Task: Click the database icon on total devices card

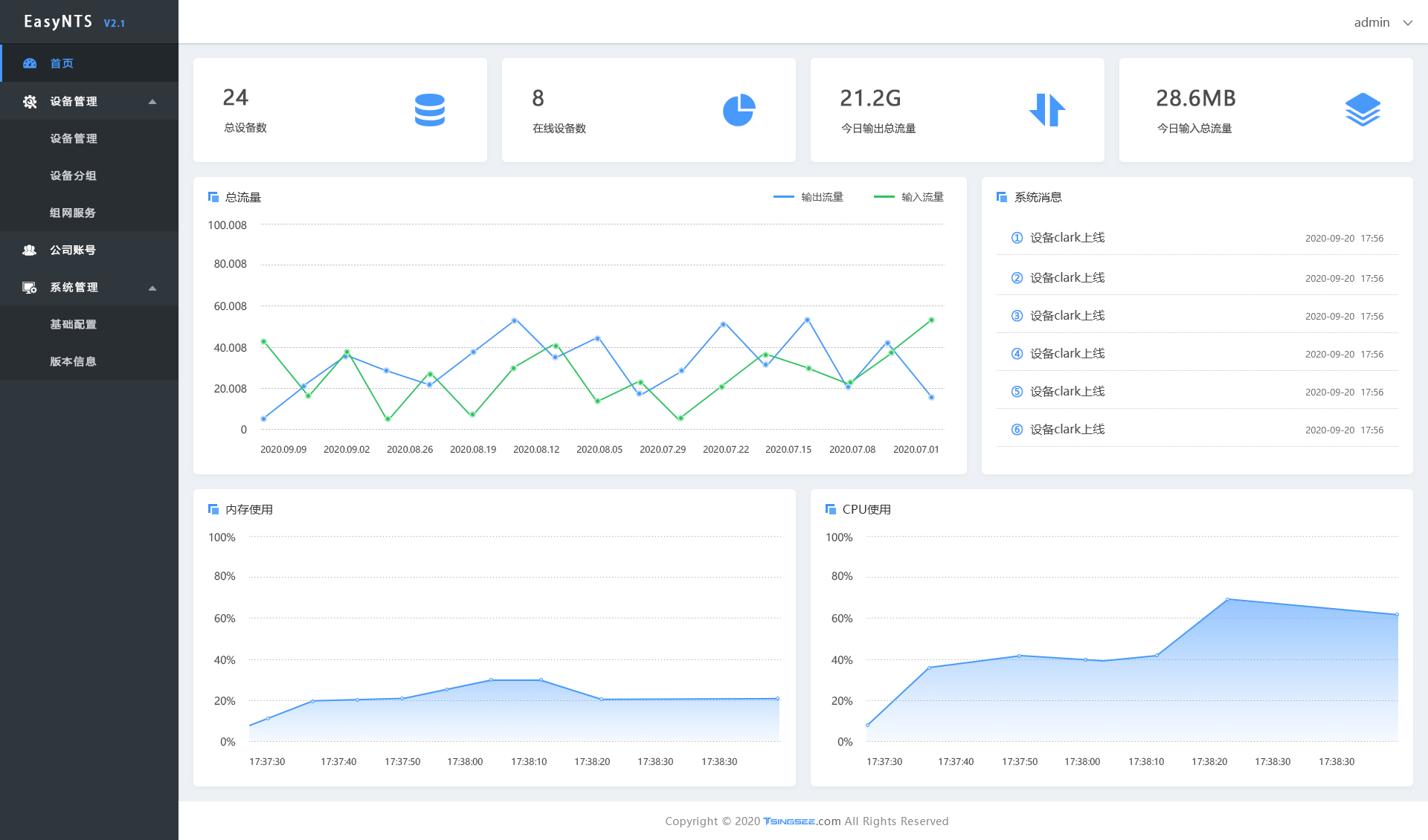Action: coord(429,110)
